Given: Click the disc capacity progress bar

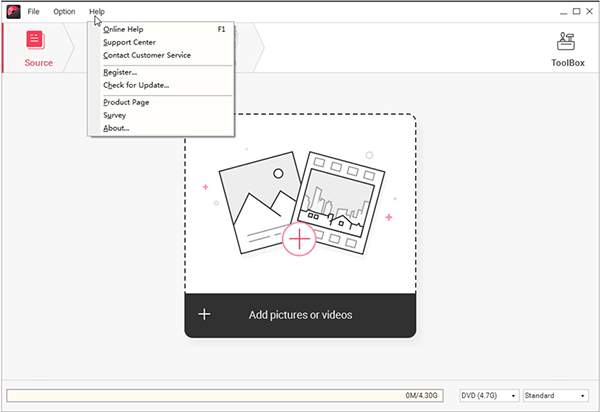Looking at the screenshot, I should click(225, 396).
